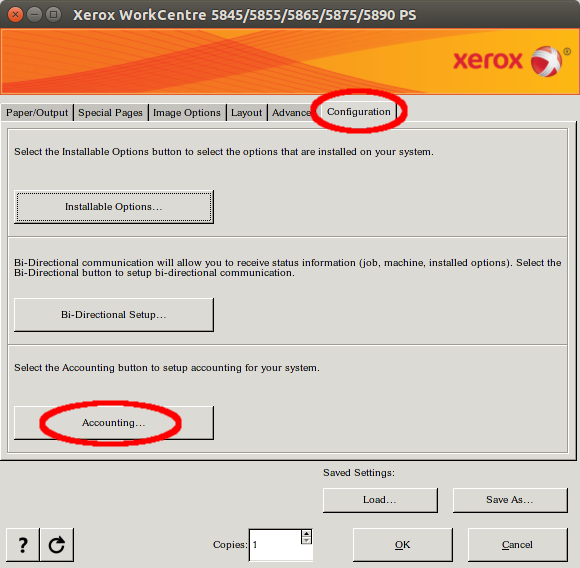Increase copies with the up arrow

[x=306, y=534]
